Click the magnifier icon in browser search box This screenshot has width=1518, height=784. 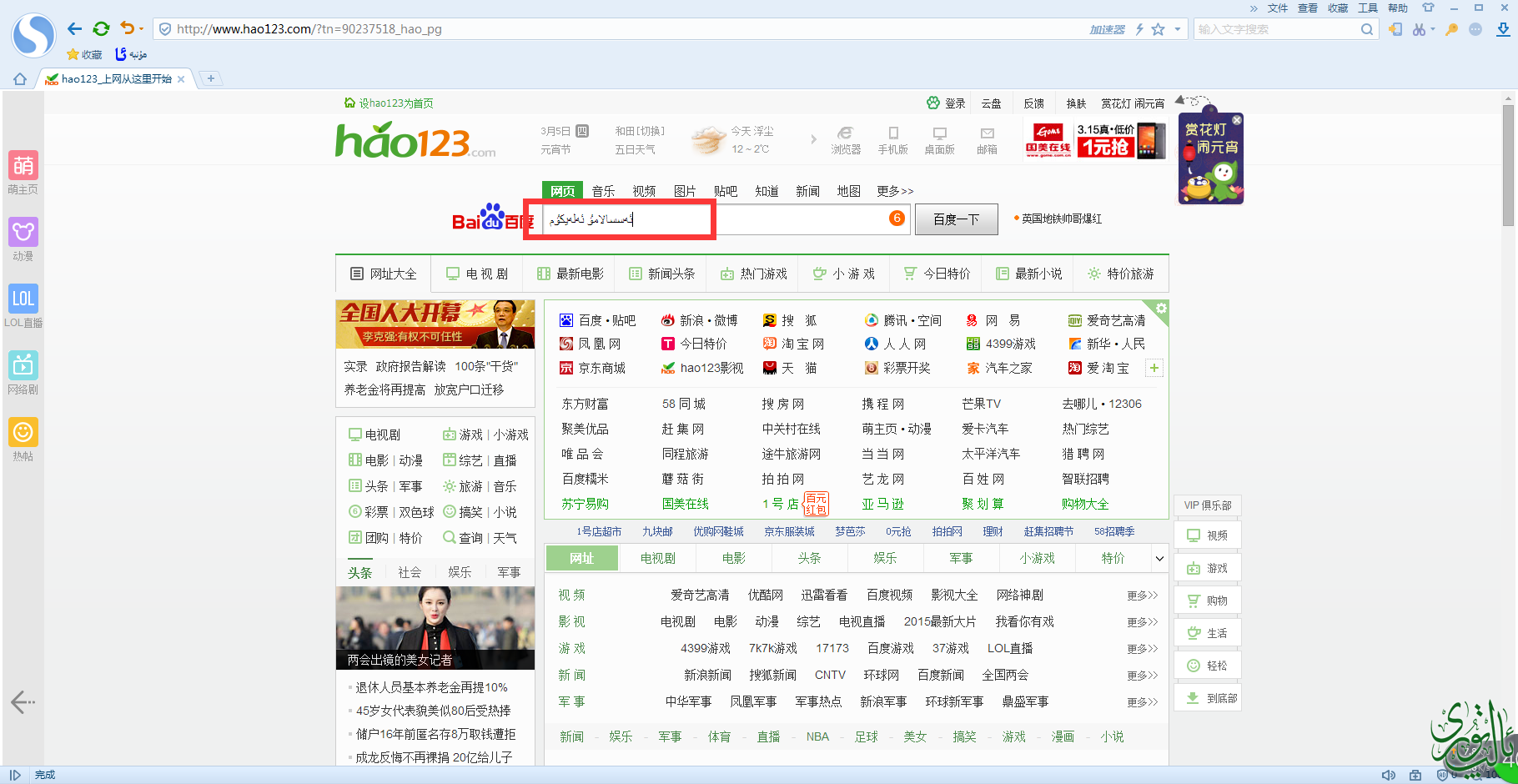coord(1366,29)
